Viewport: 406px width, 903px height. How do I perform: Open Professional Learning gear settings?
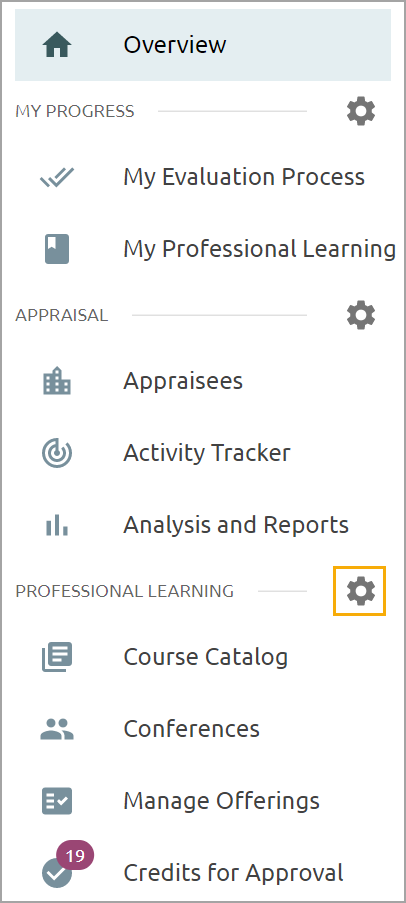point(361,591)
